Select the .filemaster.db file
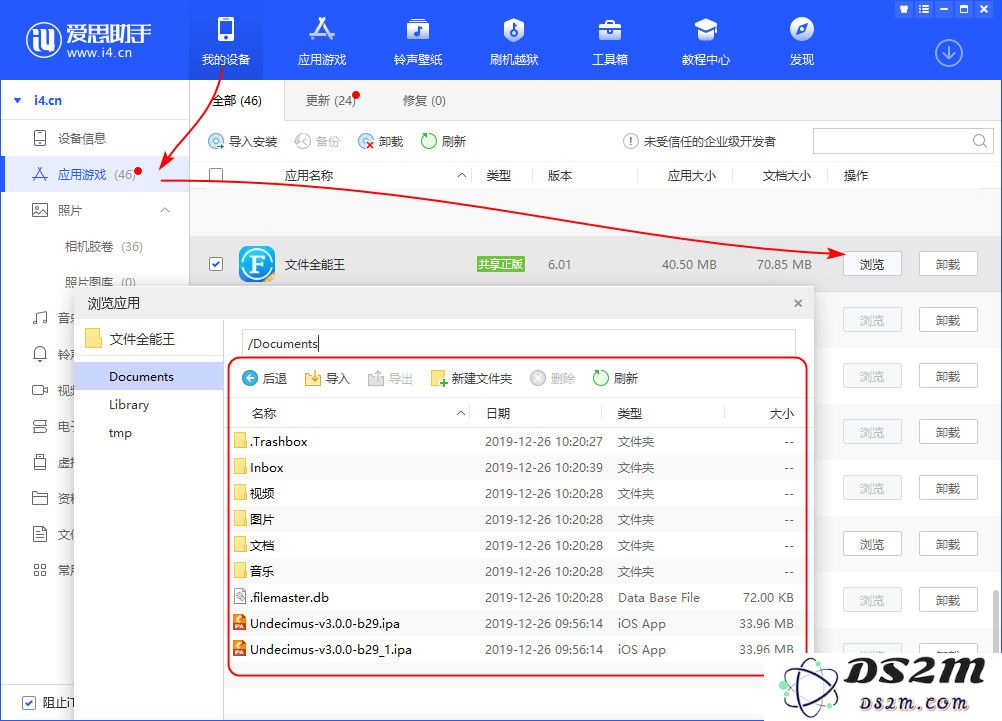 [x=514, y=598]
